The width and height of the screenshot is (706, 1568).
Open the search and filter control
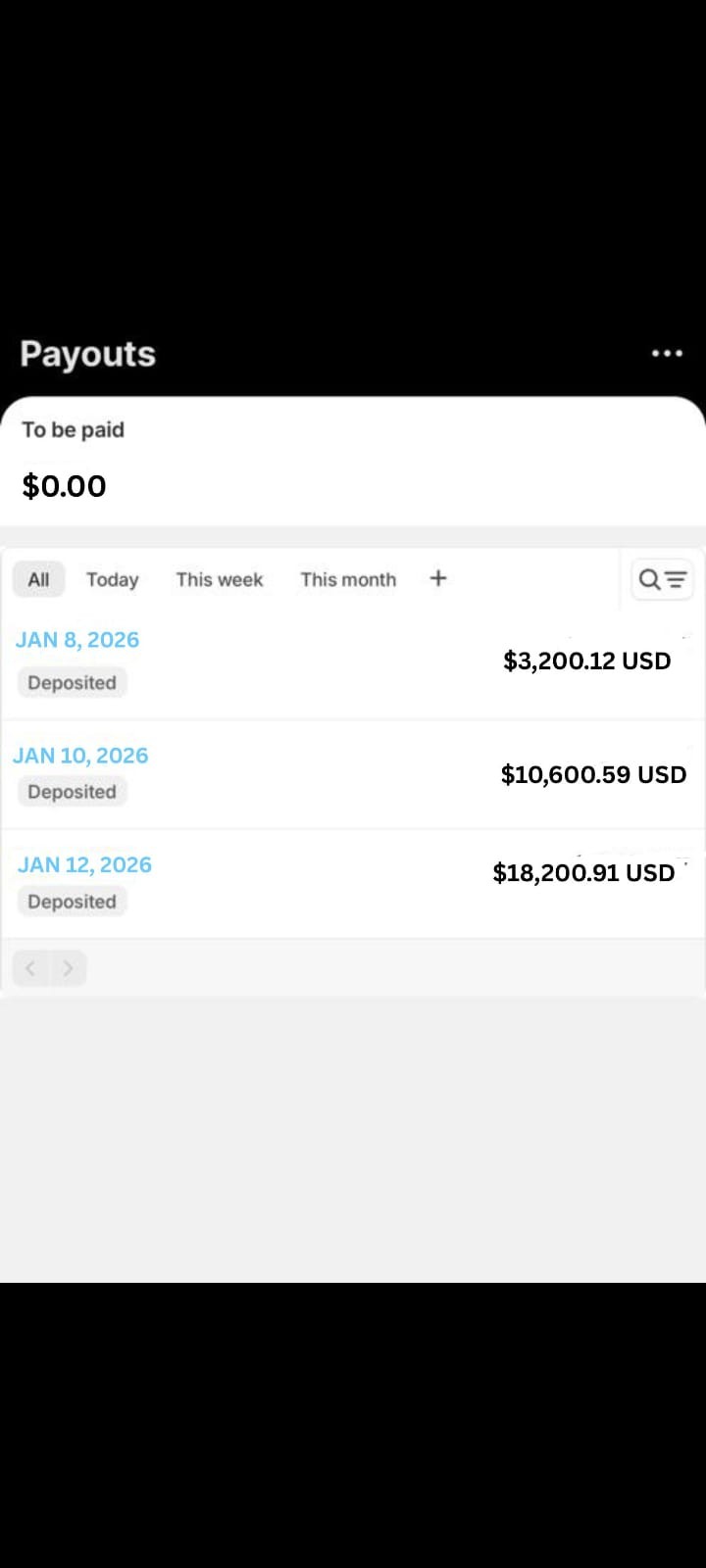coord(663,579)
